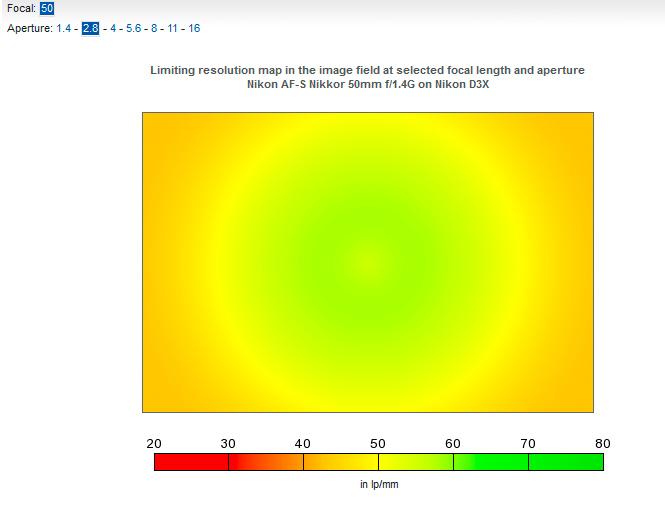Click the yellow-green 50-60 legend segment
The image size is (665, 510).
pos(416,462)
